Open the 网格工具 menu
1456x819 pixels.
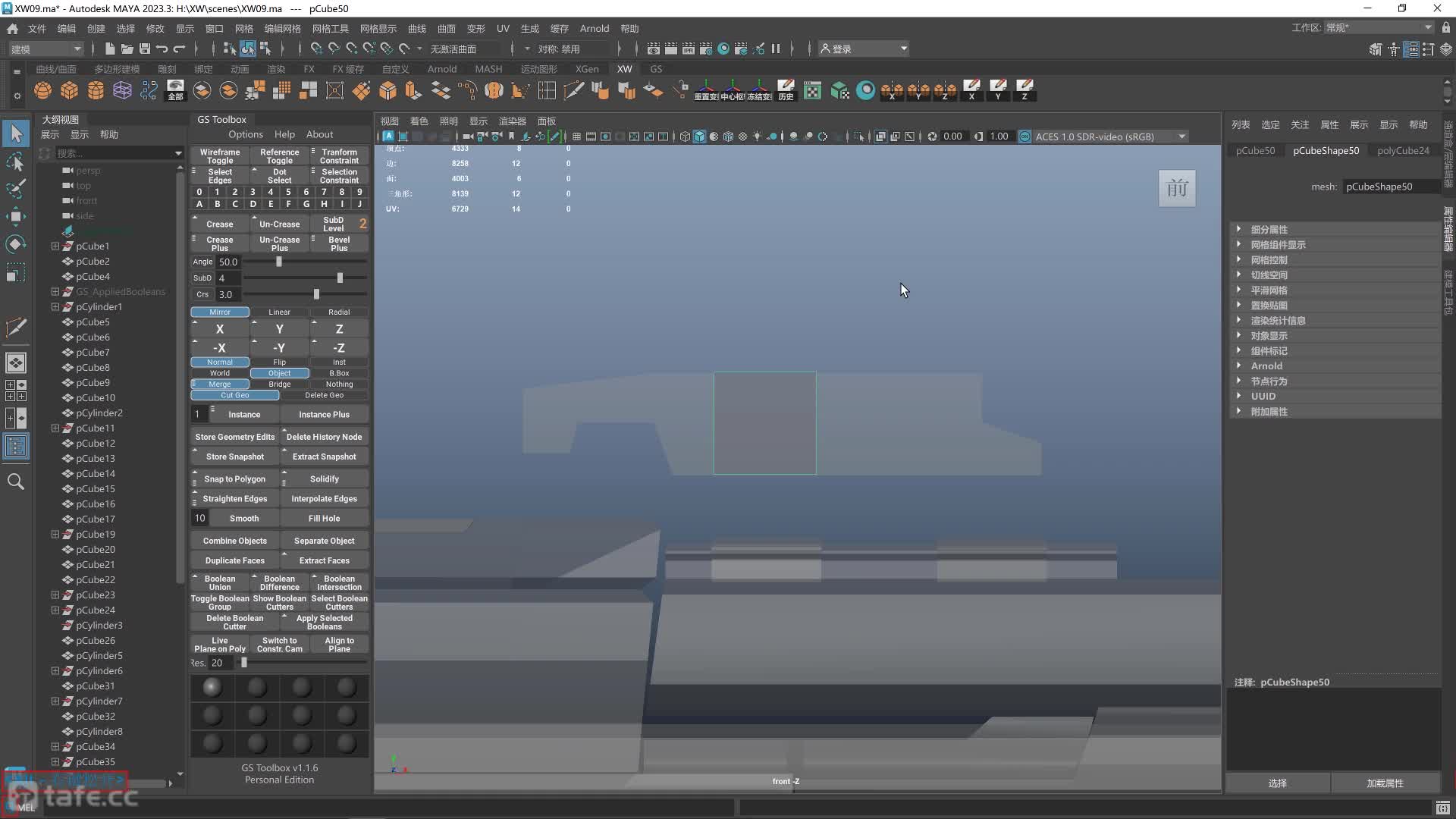331,28
